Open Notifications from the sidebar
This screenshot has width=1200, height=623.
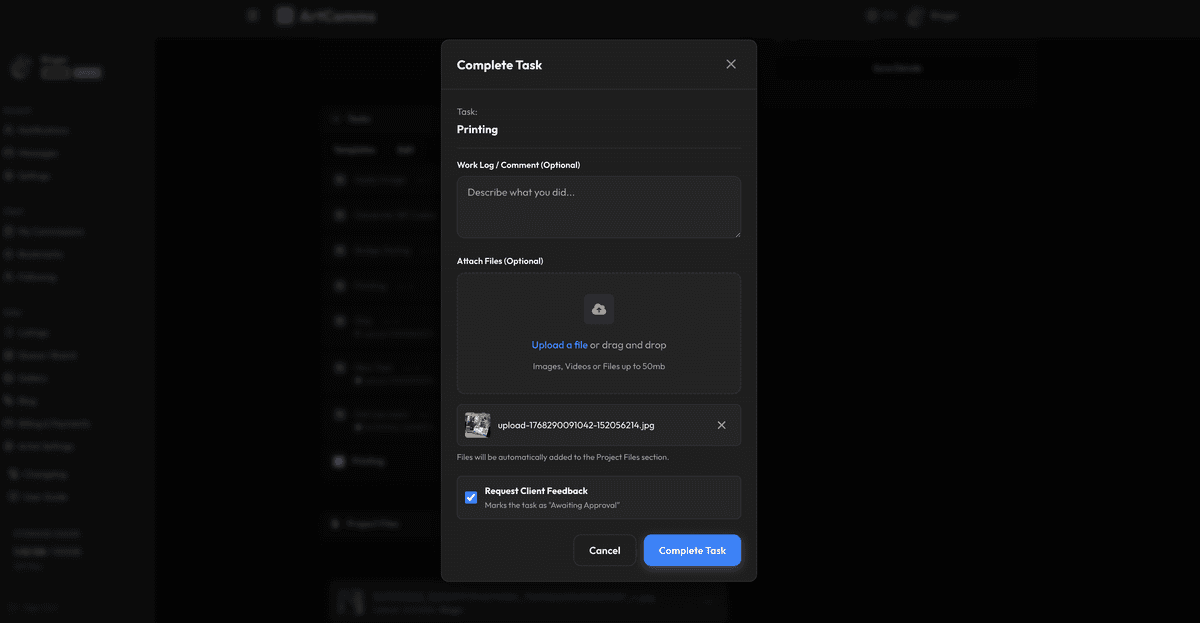tap(42, 129)
